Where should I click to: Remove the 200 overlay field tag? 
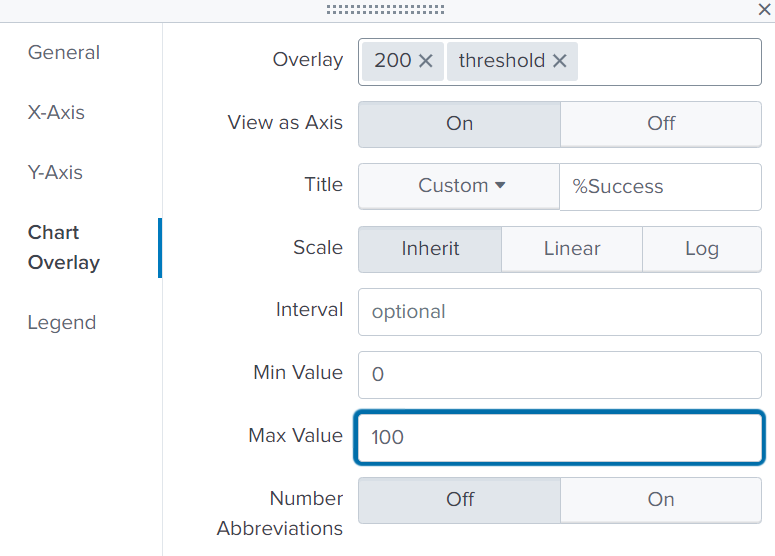(425, 61)
